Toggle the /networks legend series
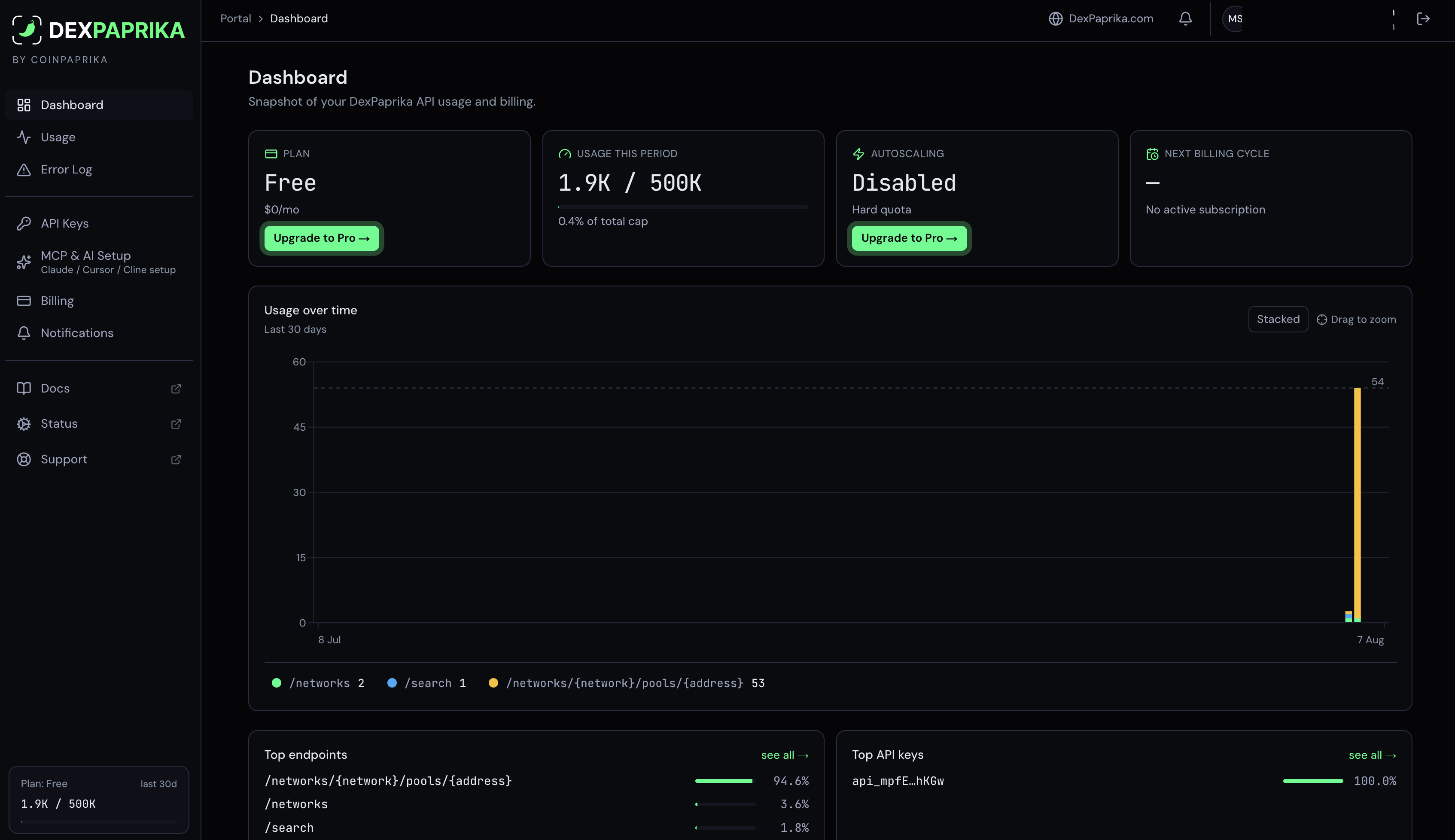1455x840 pixels. click(318, 683)
